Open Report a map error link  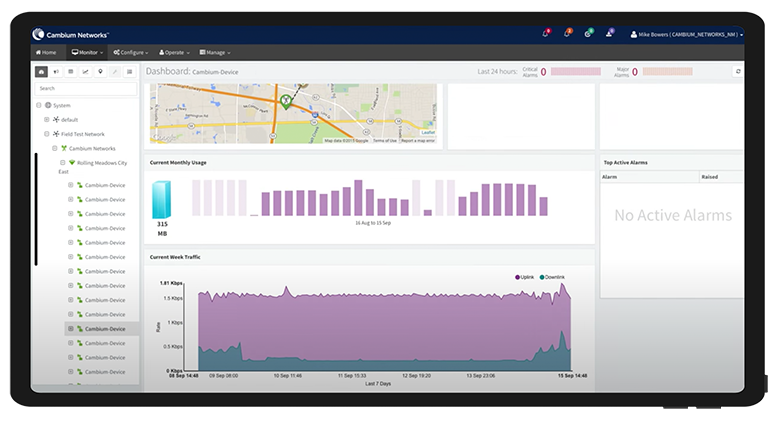(x=417, y=141)
